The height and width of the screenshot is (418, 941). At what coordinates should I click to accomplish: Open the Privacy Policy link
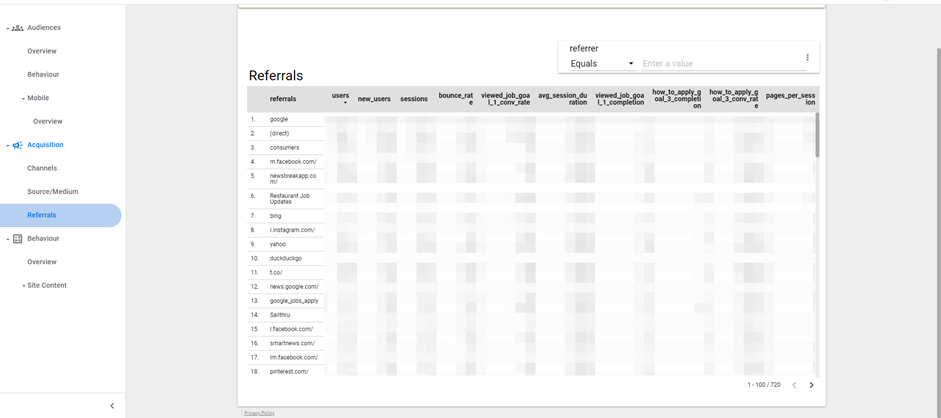(x=259, y=412)
